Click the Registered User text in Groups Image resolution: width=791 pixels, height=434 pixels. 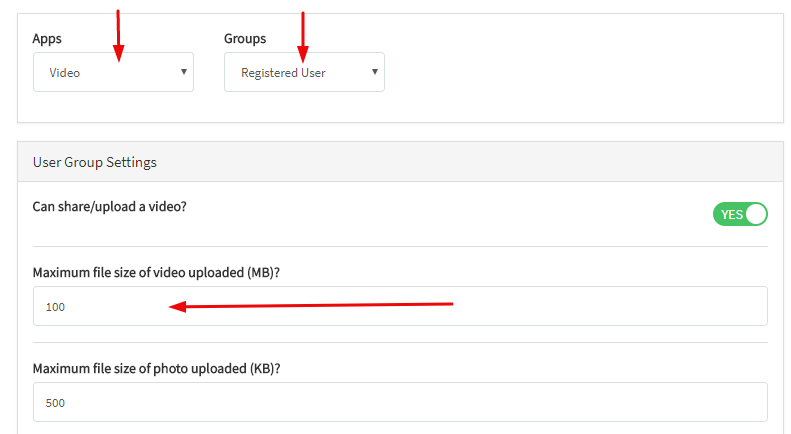click(x=283, y=73)
